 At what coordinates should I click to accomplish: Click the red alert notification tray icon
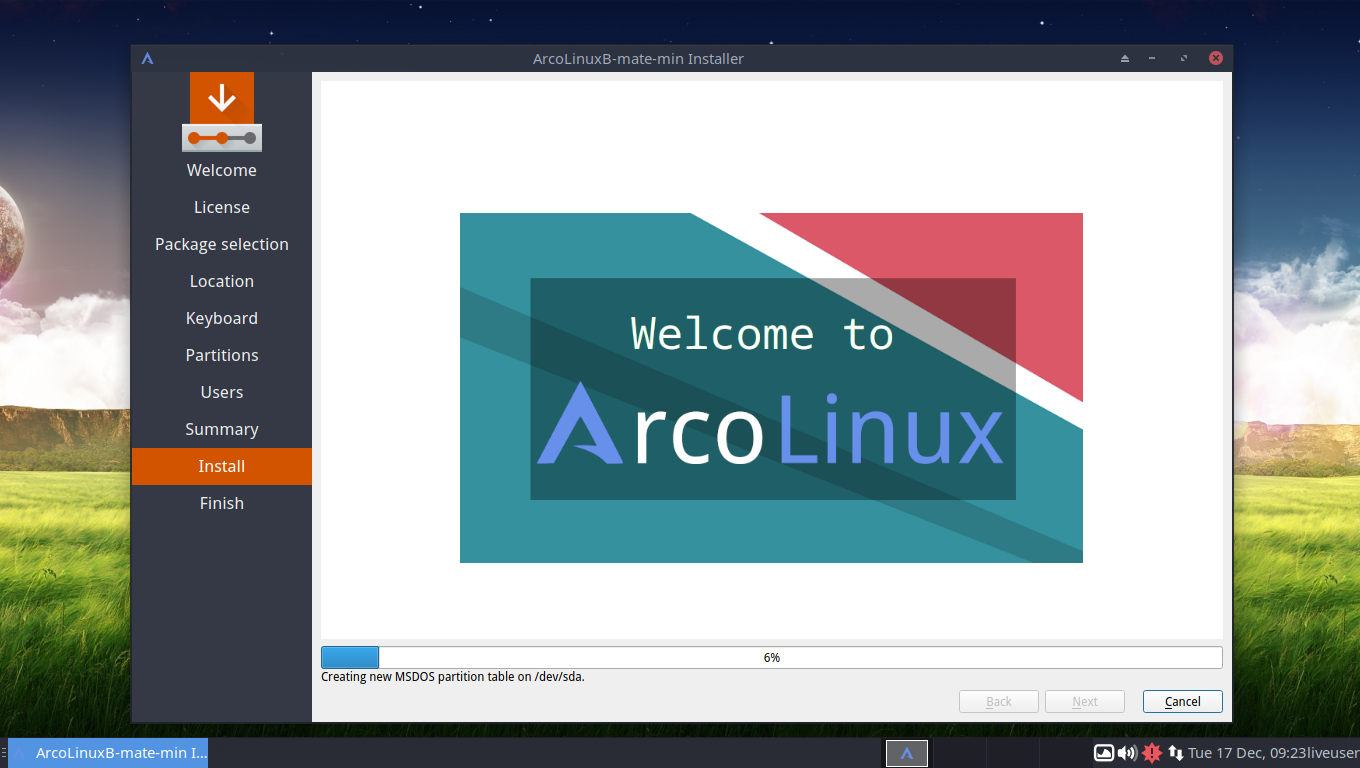click(1152, 753)
